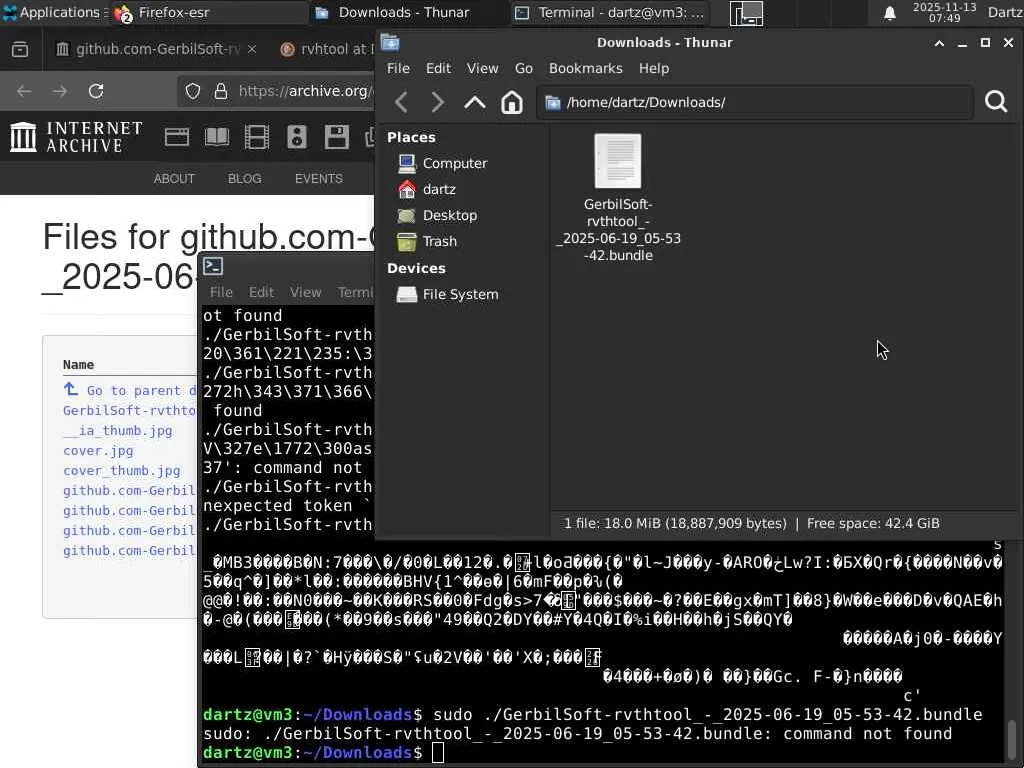Switch to Terminal taskbar button

pyautogui.click(x=610, y=12)
